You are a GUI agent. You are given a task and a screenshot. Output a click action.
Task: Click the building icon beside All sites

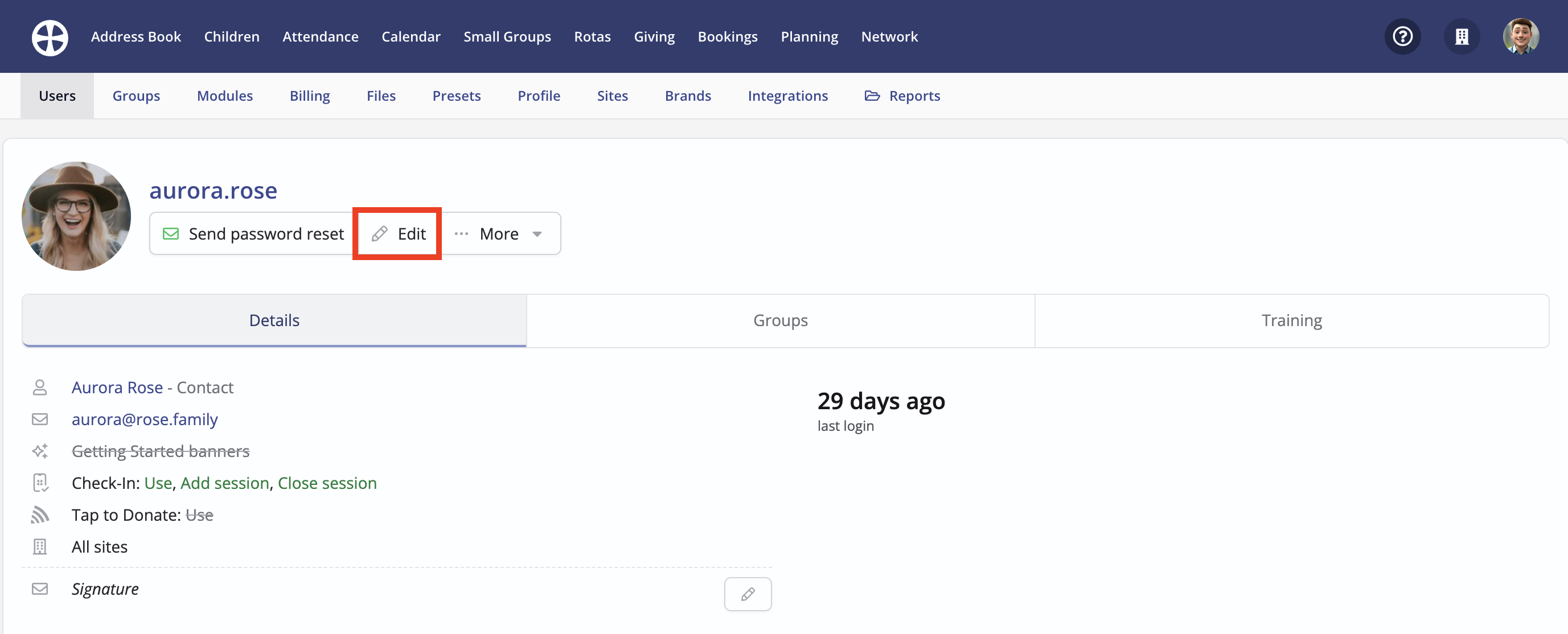(x=39, y=546)
